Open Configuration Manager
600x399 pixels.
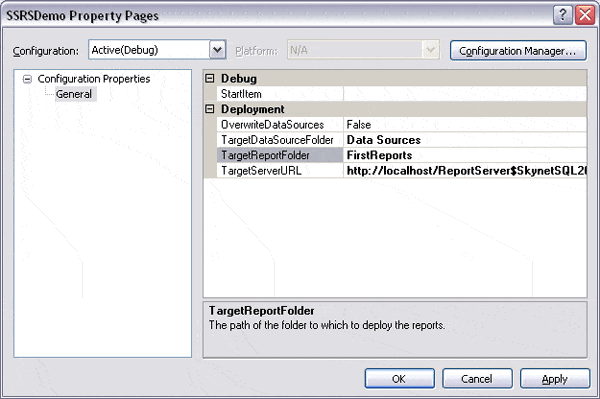(518, 50)
